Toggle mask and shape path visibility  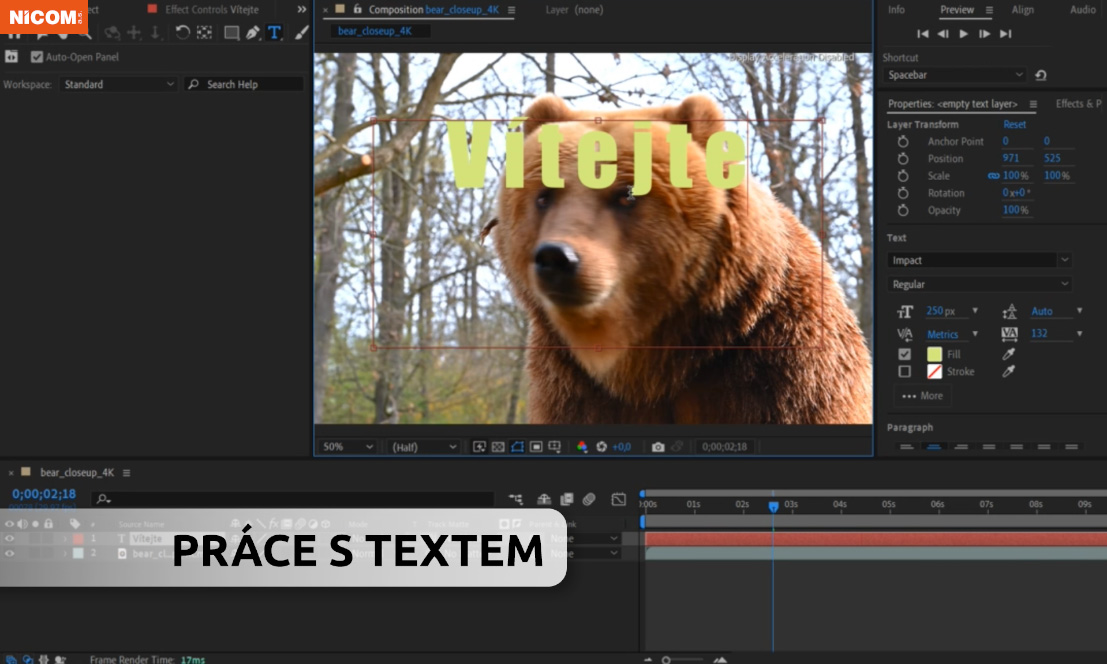(x=517, y=447)
